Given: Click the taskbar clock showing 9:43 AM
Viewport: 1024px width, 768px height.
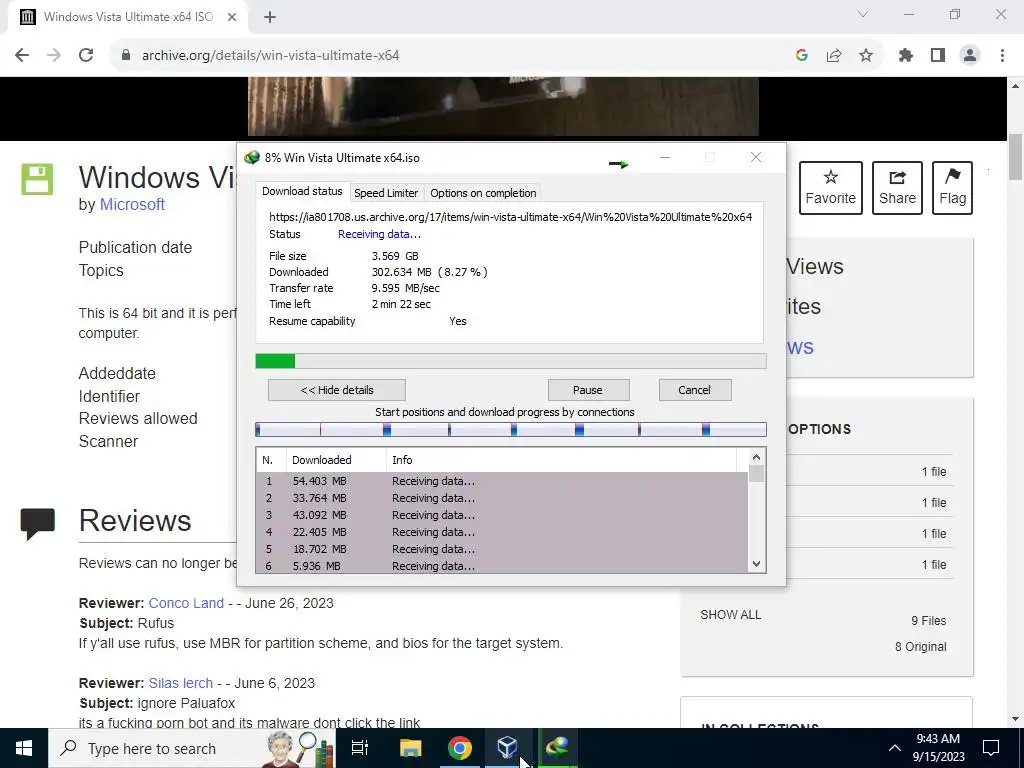Looking at the screenshot, I should point(938,748).
